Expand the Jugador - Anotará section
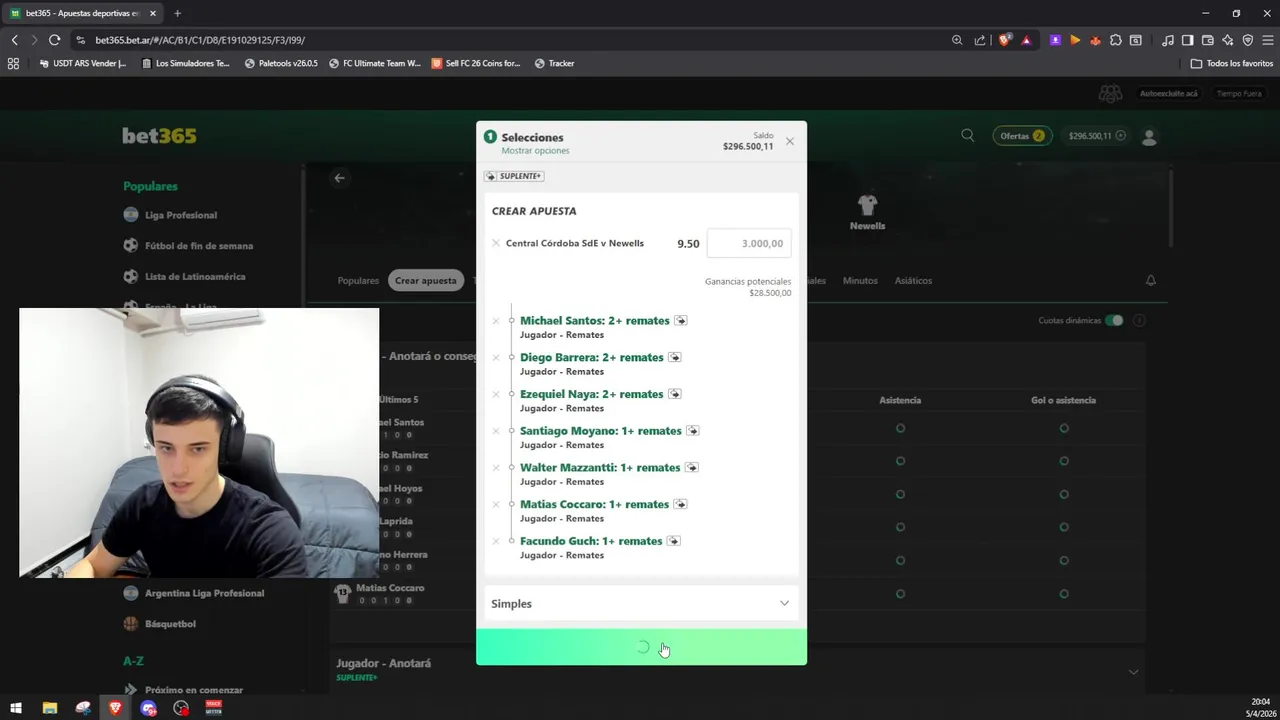This screenshot has height=720, width=1280. (739, 670)
